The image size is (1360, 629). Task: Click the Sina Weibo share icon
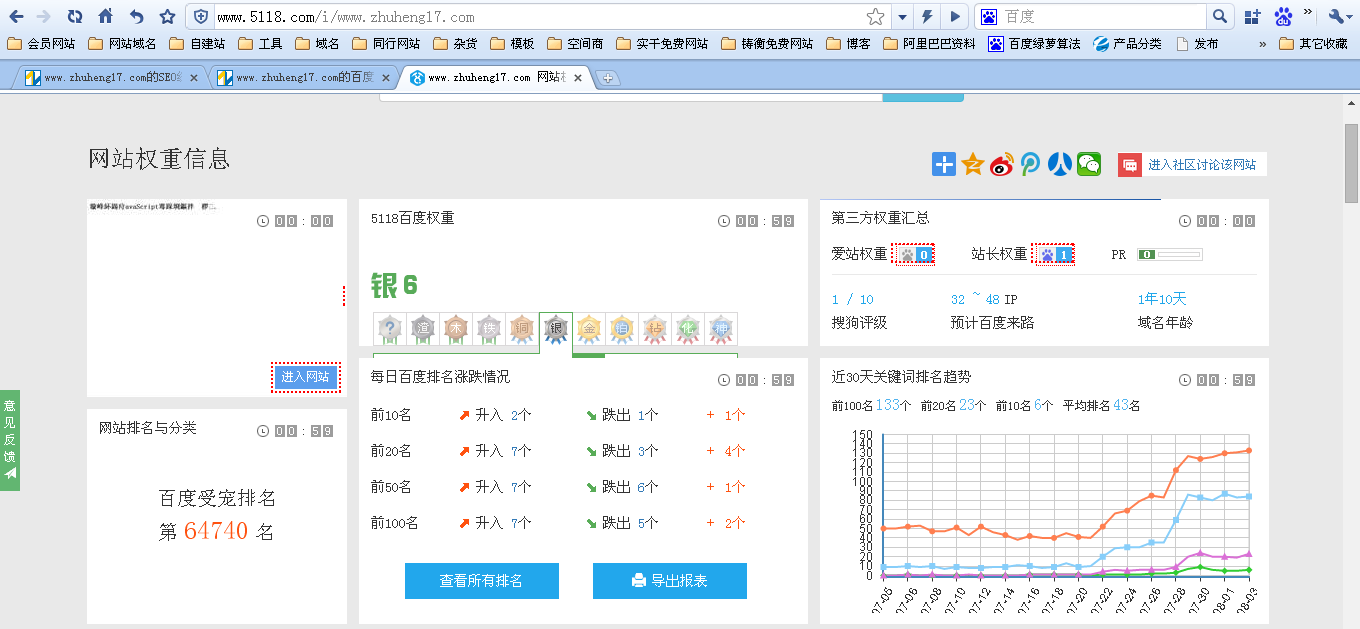1002,165
